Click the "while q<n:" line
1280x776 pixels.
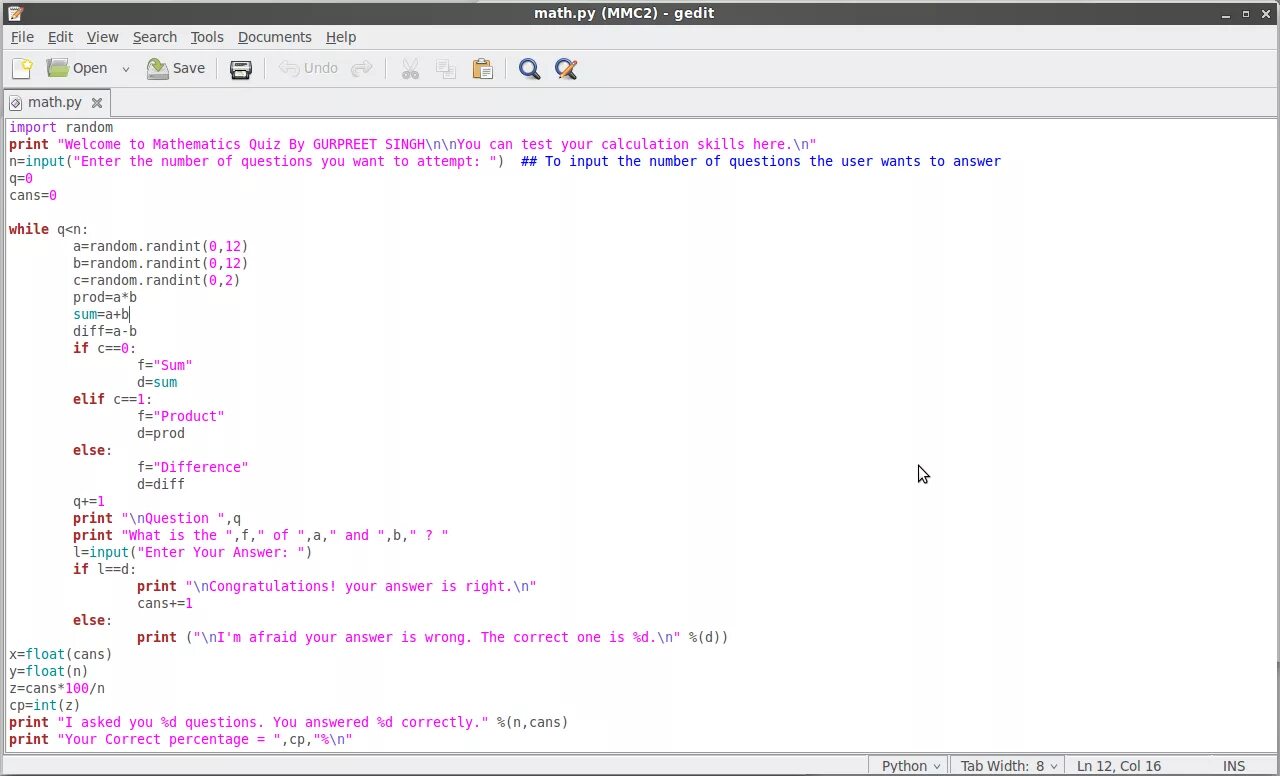pos(48,229)
